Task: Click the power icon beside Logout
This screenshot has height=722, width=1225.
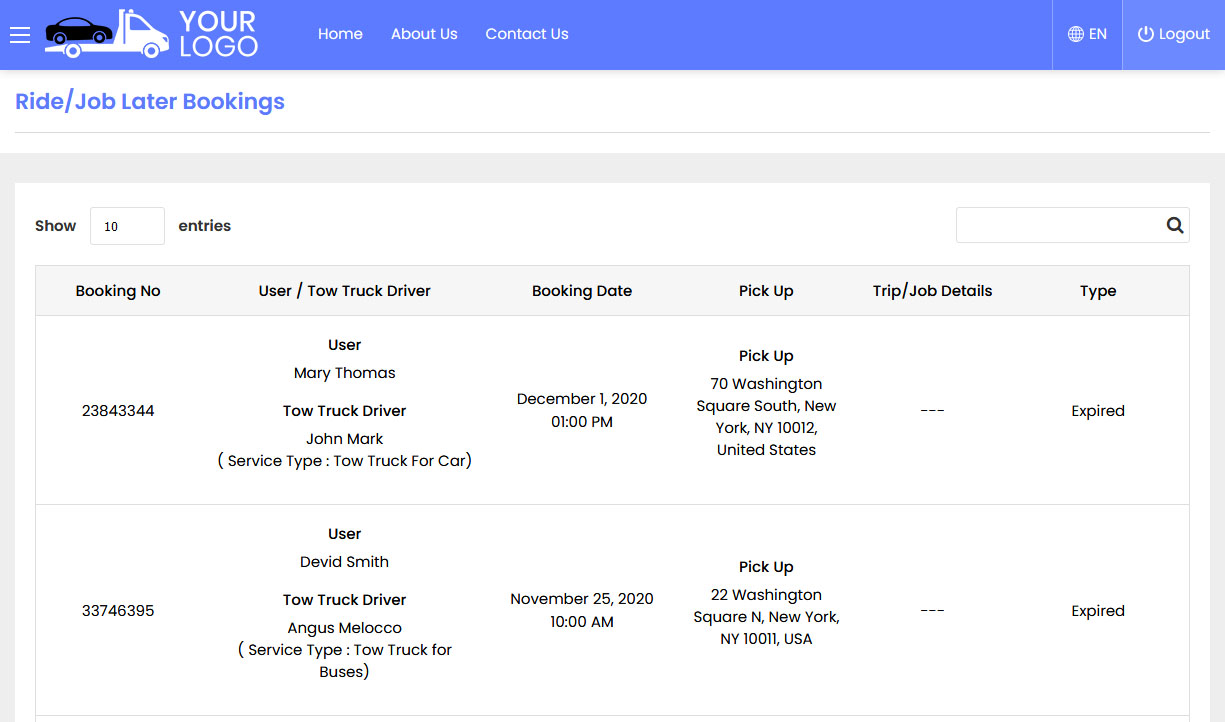Action: click(x=1146, y=34)
